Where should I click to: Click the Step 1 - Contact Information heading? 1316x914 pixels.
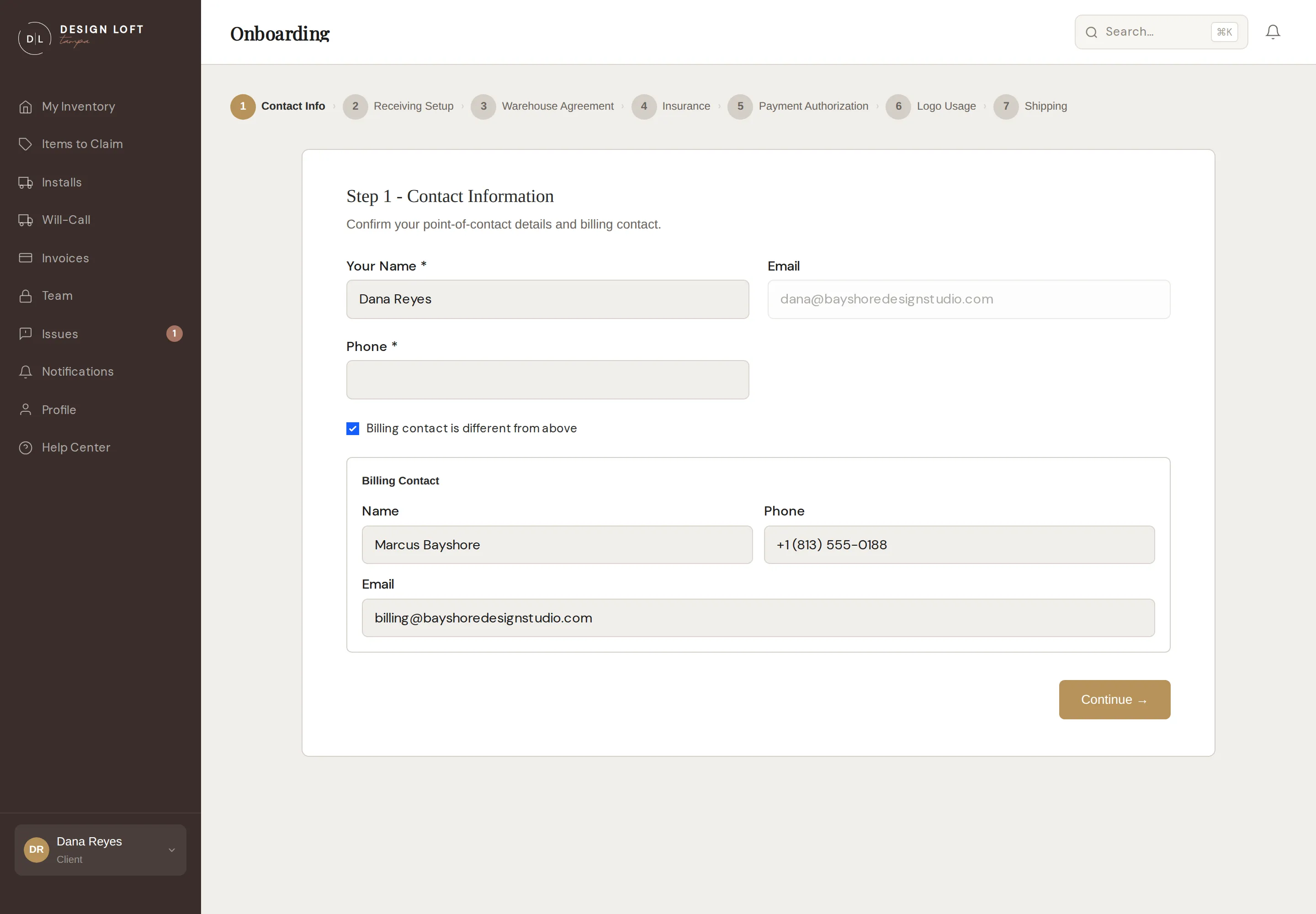450,197
